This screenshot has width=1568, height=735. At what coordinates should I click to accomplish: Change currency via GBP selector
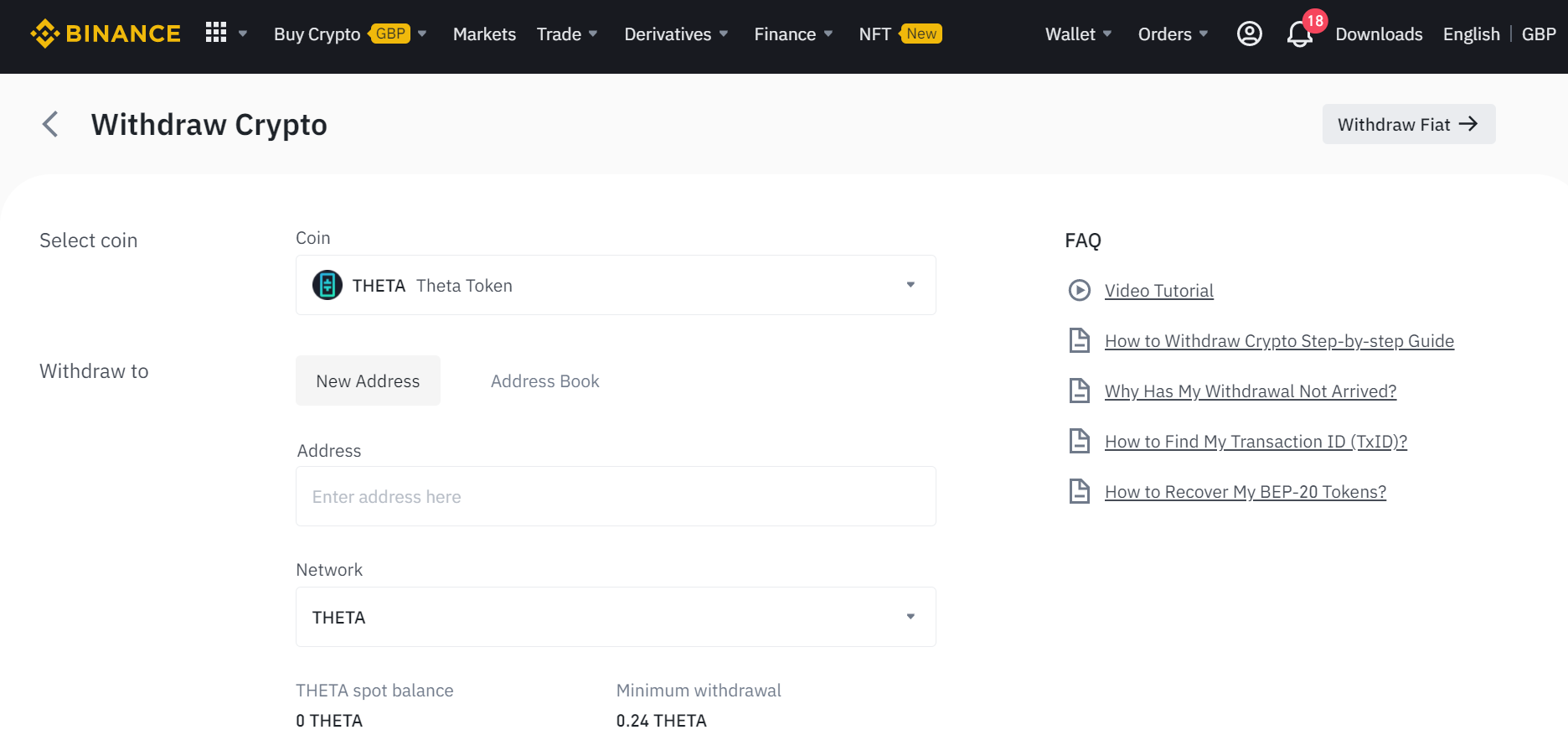(1539, 34)
